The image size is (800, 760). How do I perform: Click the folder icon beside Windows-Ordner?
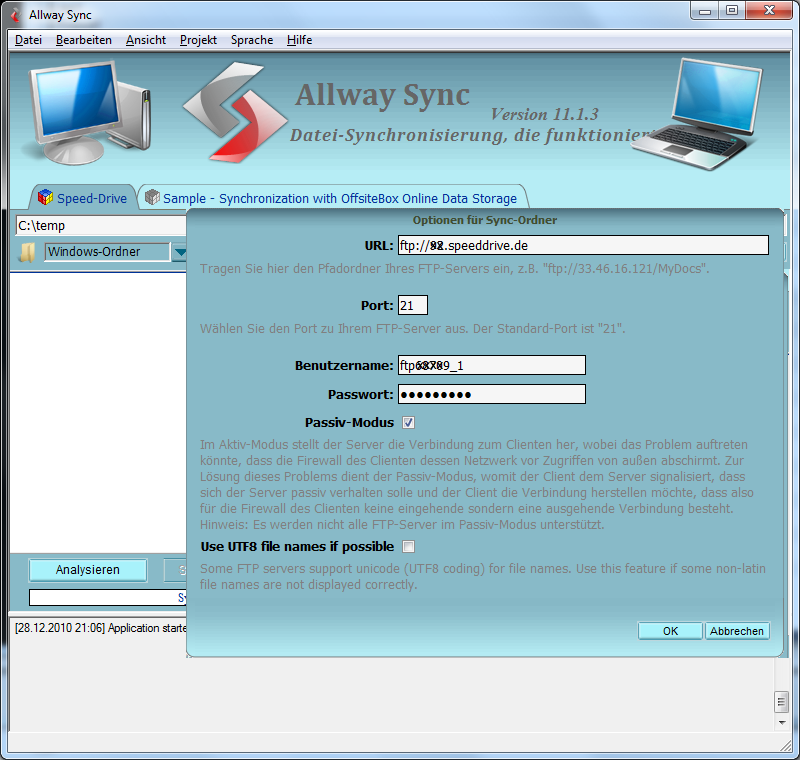click(x=27, y=252)
